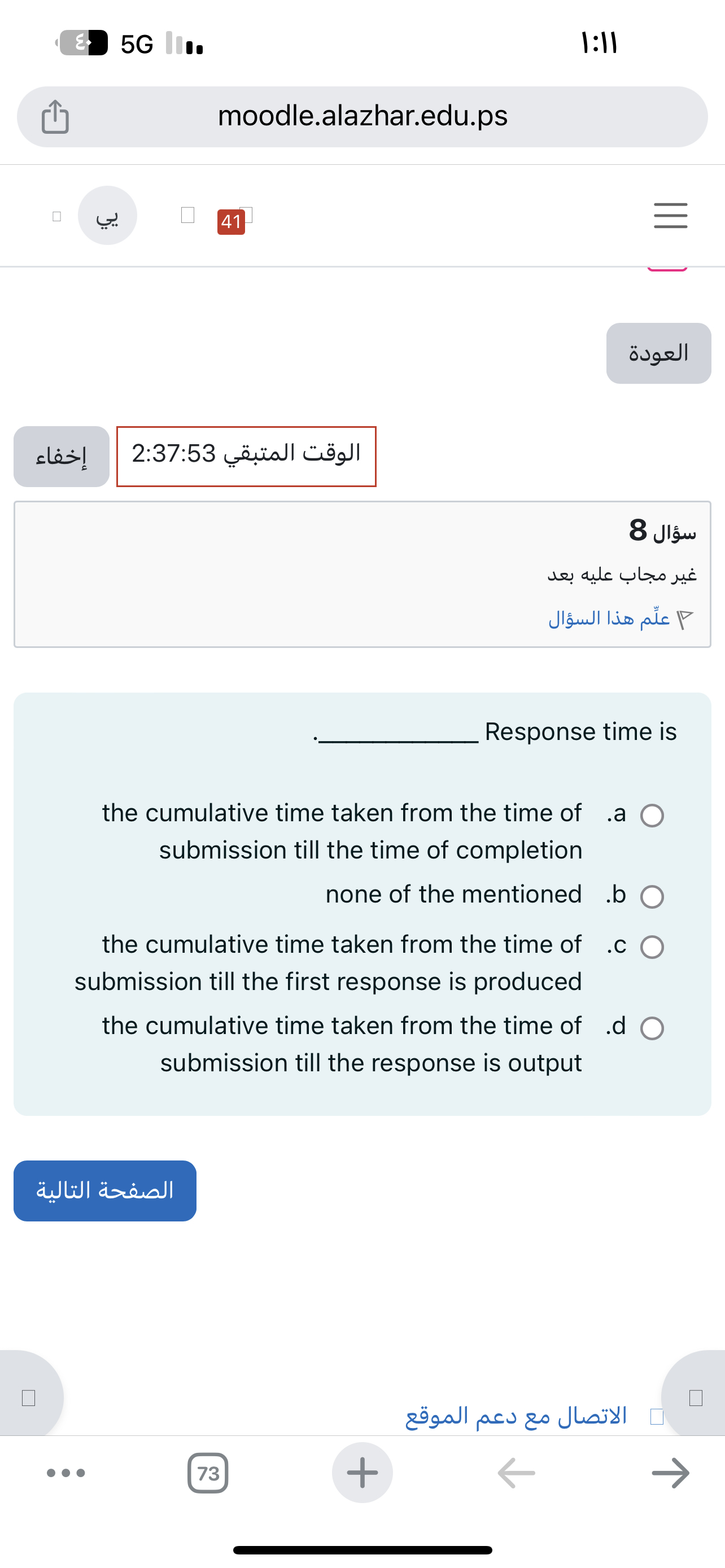Open notifications showing badge 41
The image size is (725, 1568).
coord(232,222)
